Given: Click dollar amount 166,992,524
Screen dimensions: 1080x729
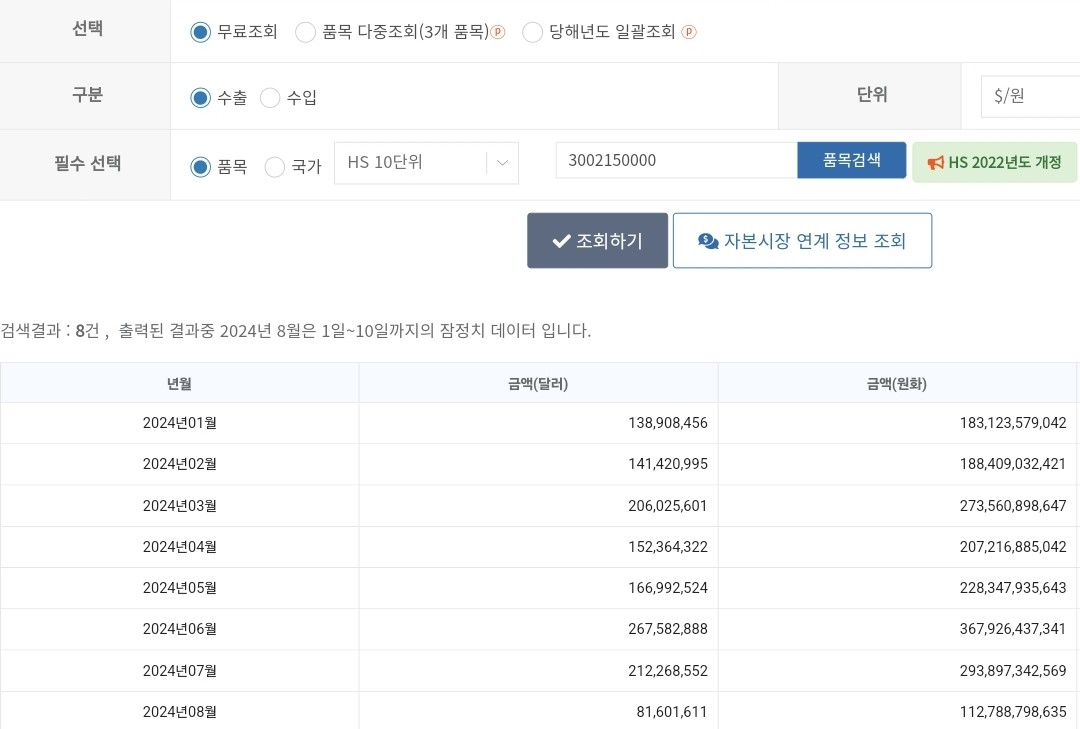Looking at the screenshot, I should click(667, 588).
